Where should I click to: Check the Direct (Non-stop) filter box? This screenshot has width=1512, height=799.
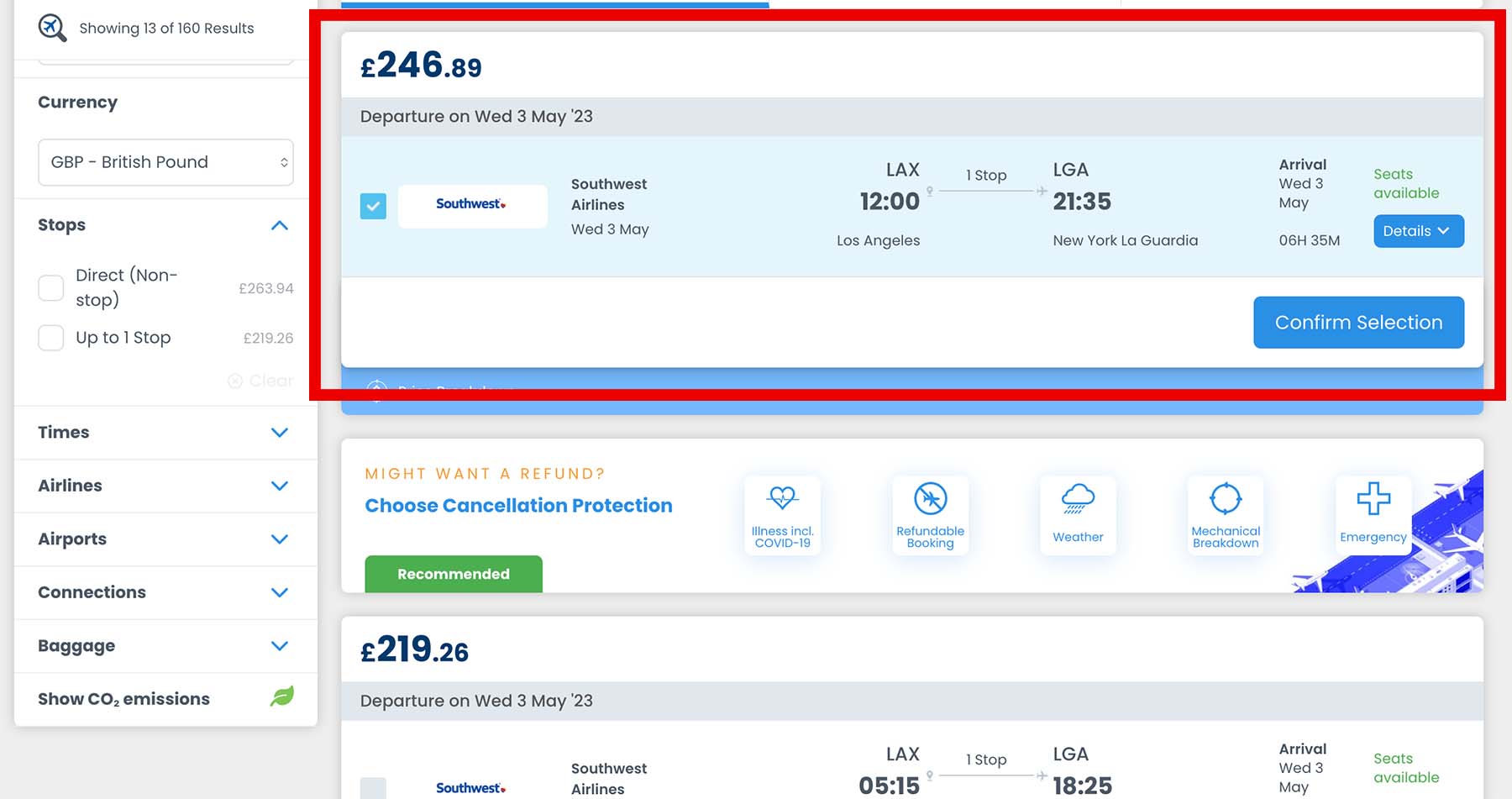pyautogui.click(x=51, y=287)
